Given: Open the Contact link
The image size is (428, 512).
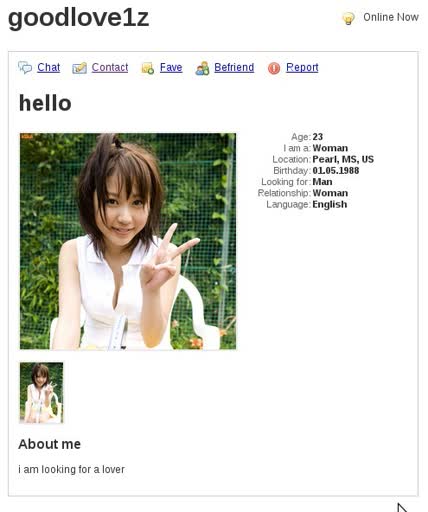Looking at the screenshot, I should tap(110, 67).
